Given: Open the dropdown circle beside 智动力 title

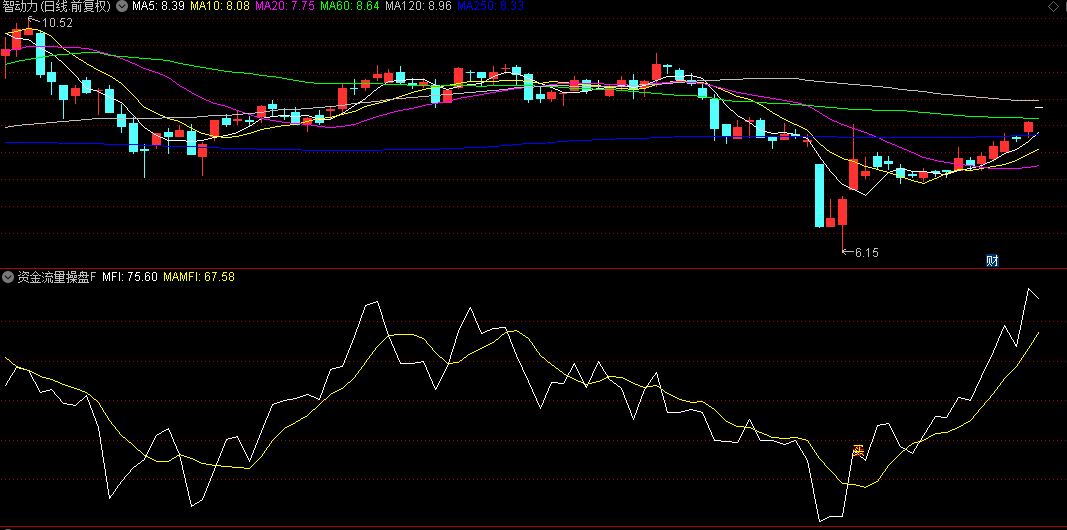Looking at the screenshot, I should click(x=121, y=7).
